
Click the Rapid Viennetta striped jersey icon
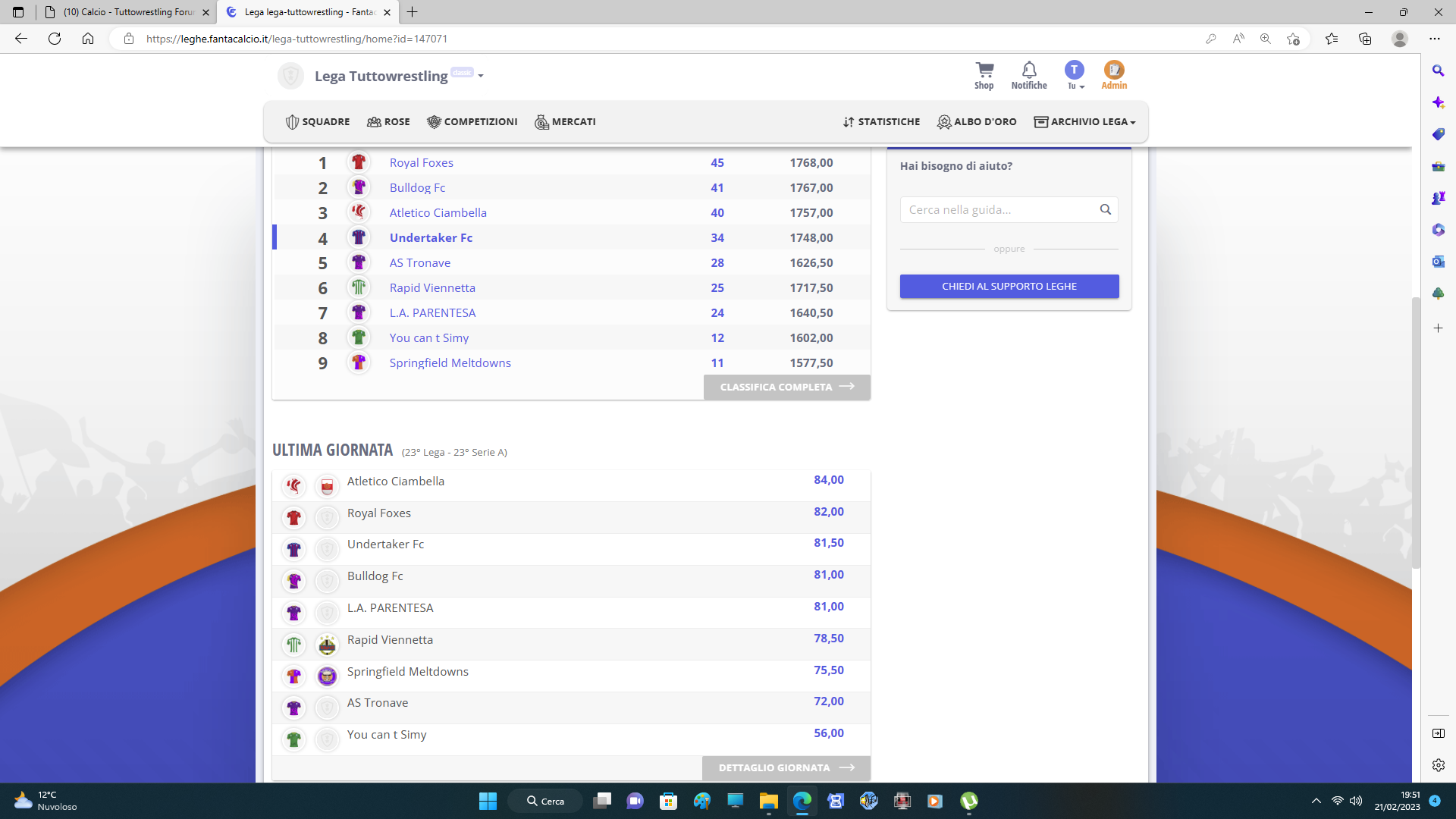[359, 287]
